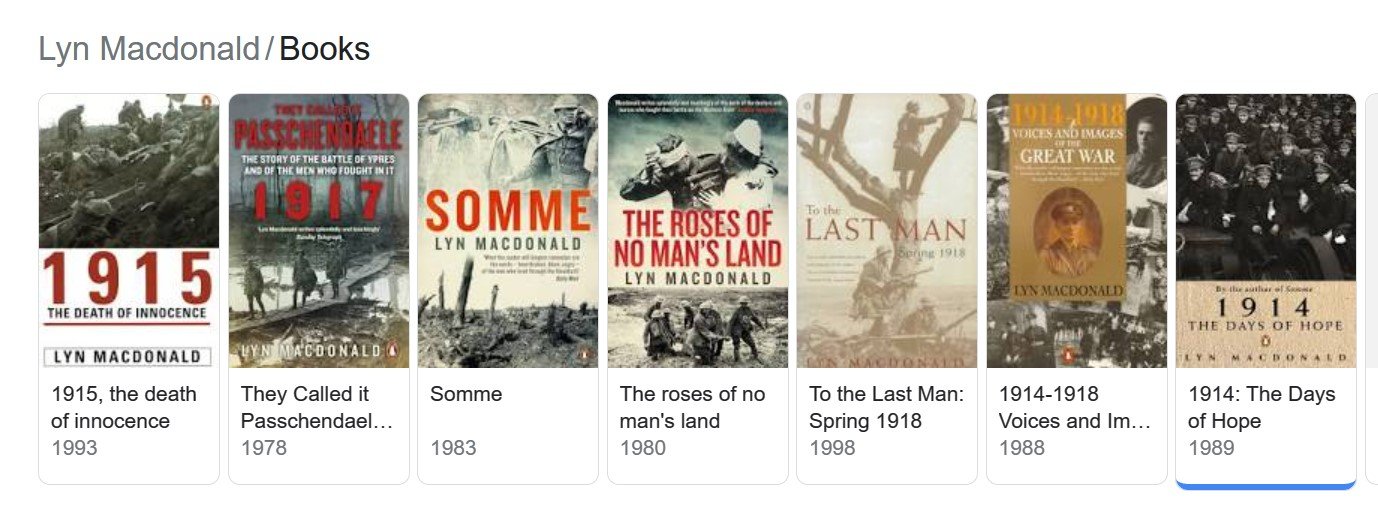Click the Passchendaele 1917 book cover image
The width and height of the screenshot is (1378, 508).
(318, 231)
